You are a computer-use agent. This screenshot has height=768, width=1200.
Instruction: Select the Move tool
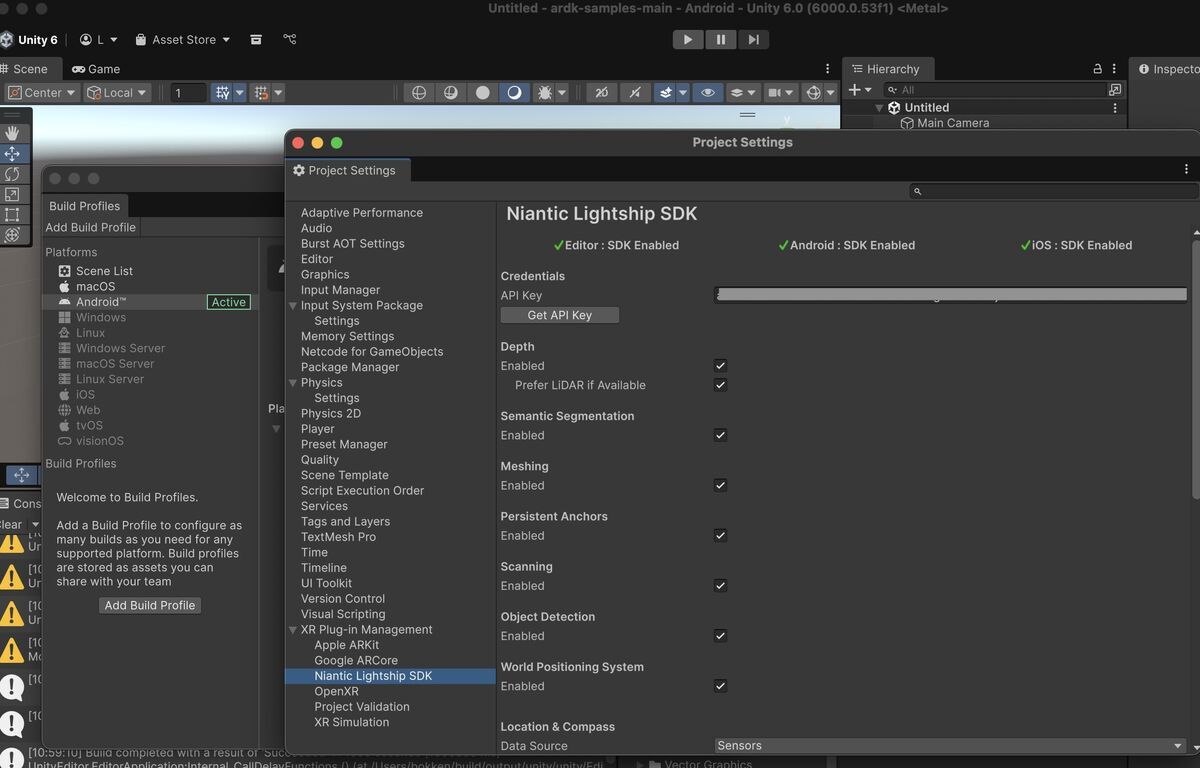(13, 153)
